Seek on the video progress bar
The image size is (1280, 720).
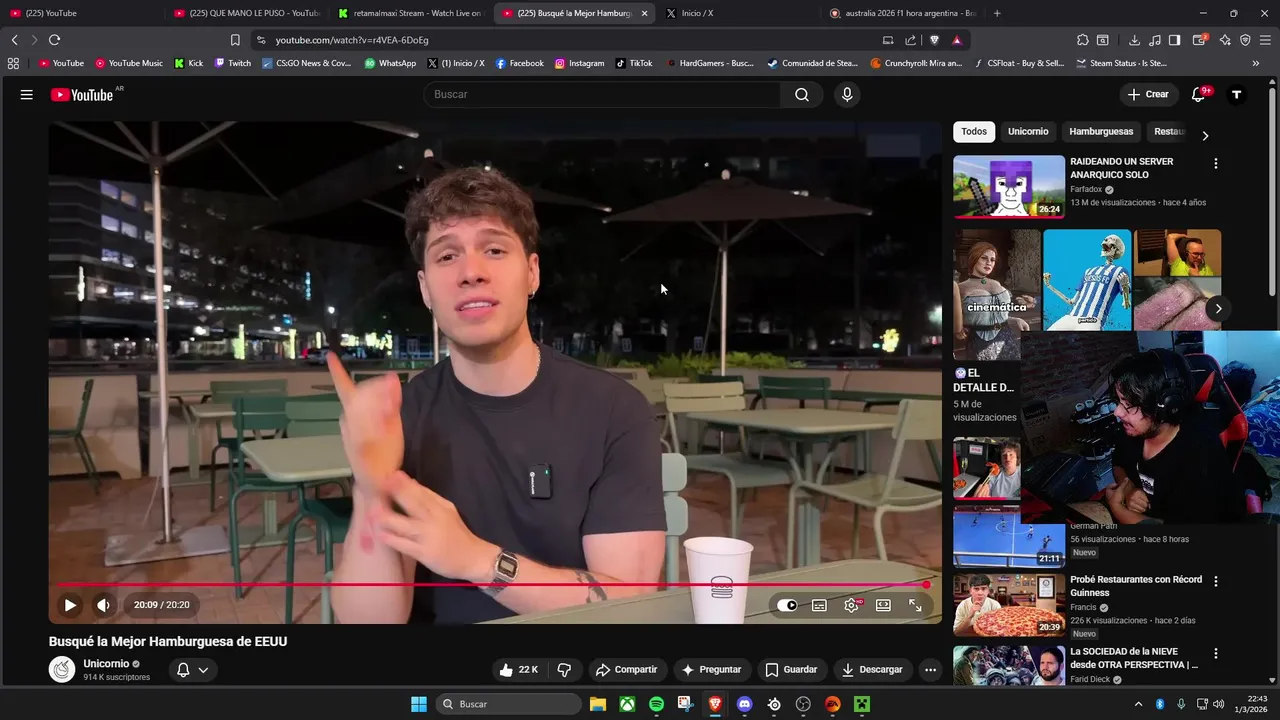pyautogui.click(x=495, y=585)
